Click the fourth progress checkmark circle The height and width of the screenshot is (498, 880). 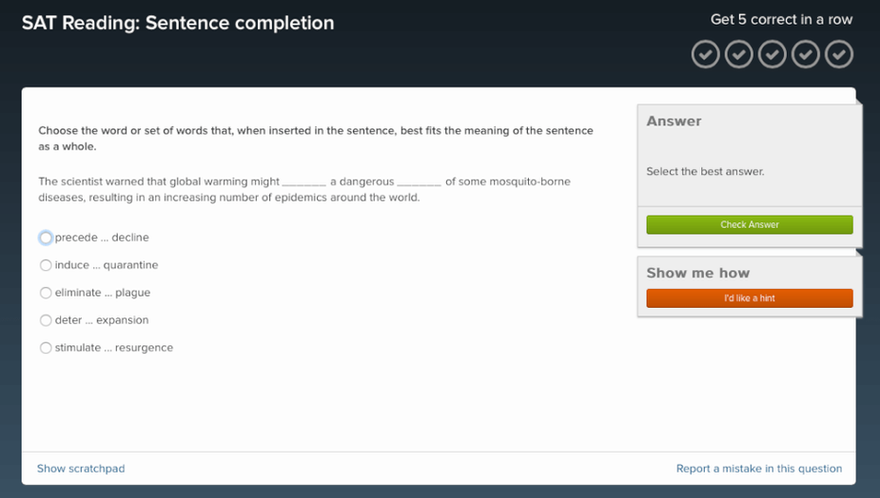coord(806,54)
